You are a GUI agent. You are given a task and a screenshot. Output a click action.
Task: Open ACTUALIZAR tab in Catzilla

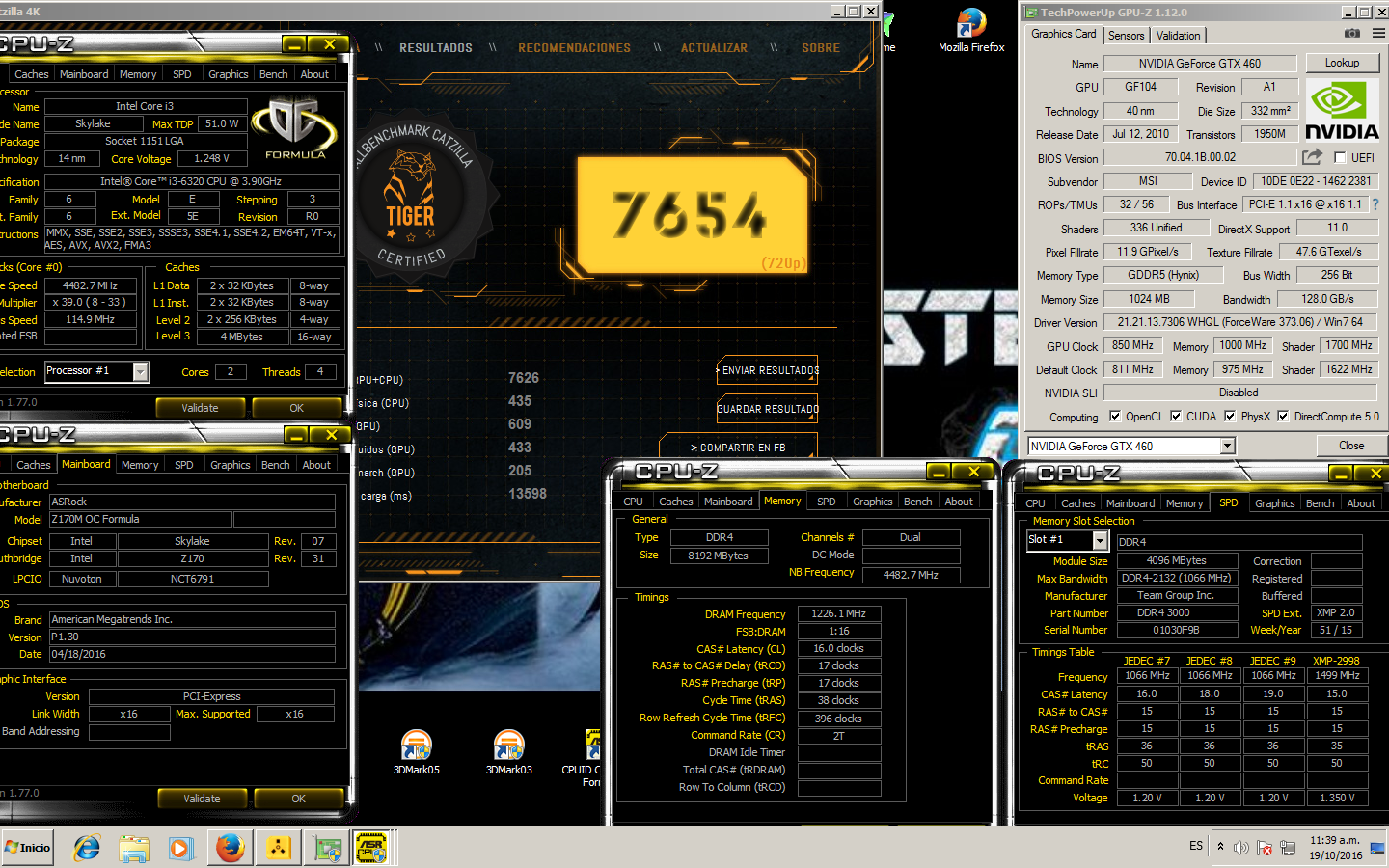714,48
